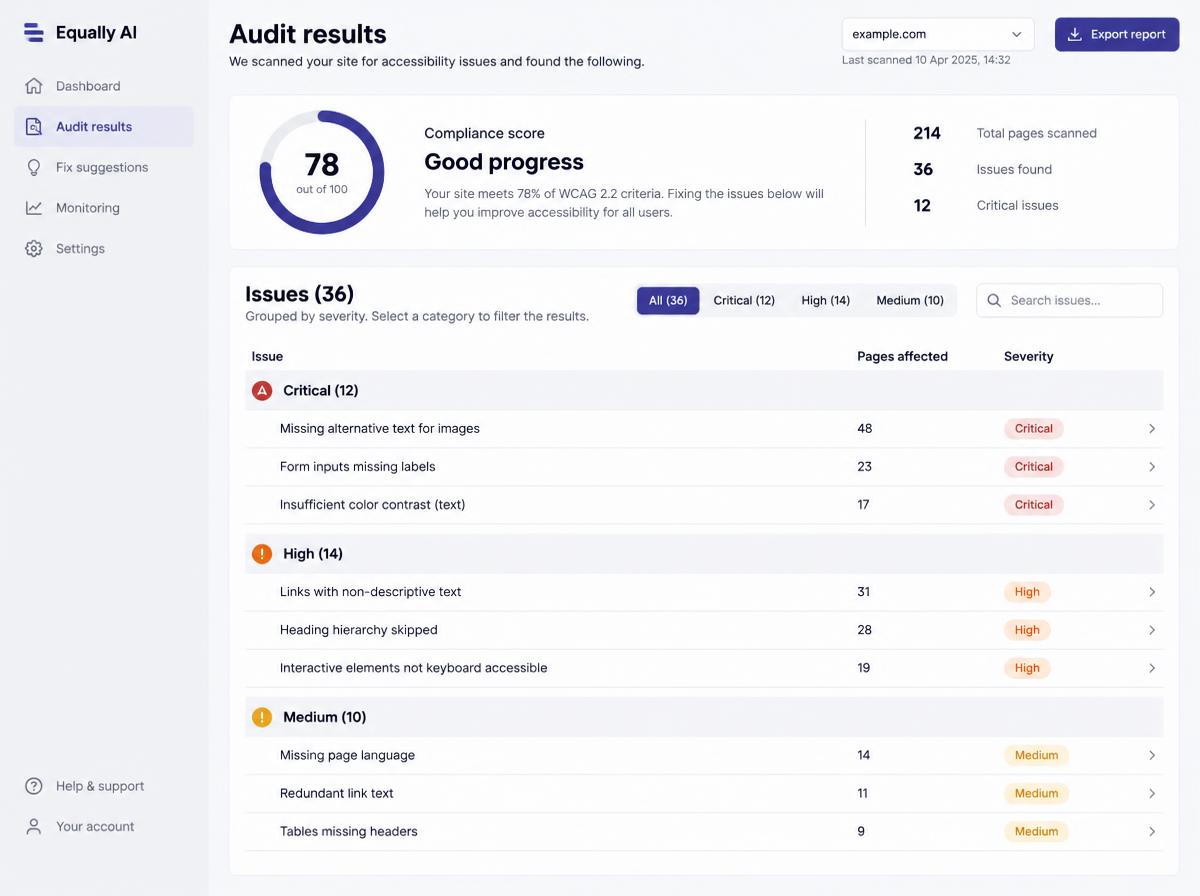Expand the Missing alternative text row chevron
Image resolution: width=1200 pixels, height=896 pixels.
click(1152, 429)
